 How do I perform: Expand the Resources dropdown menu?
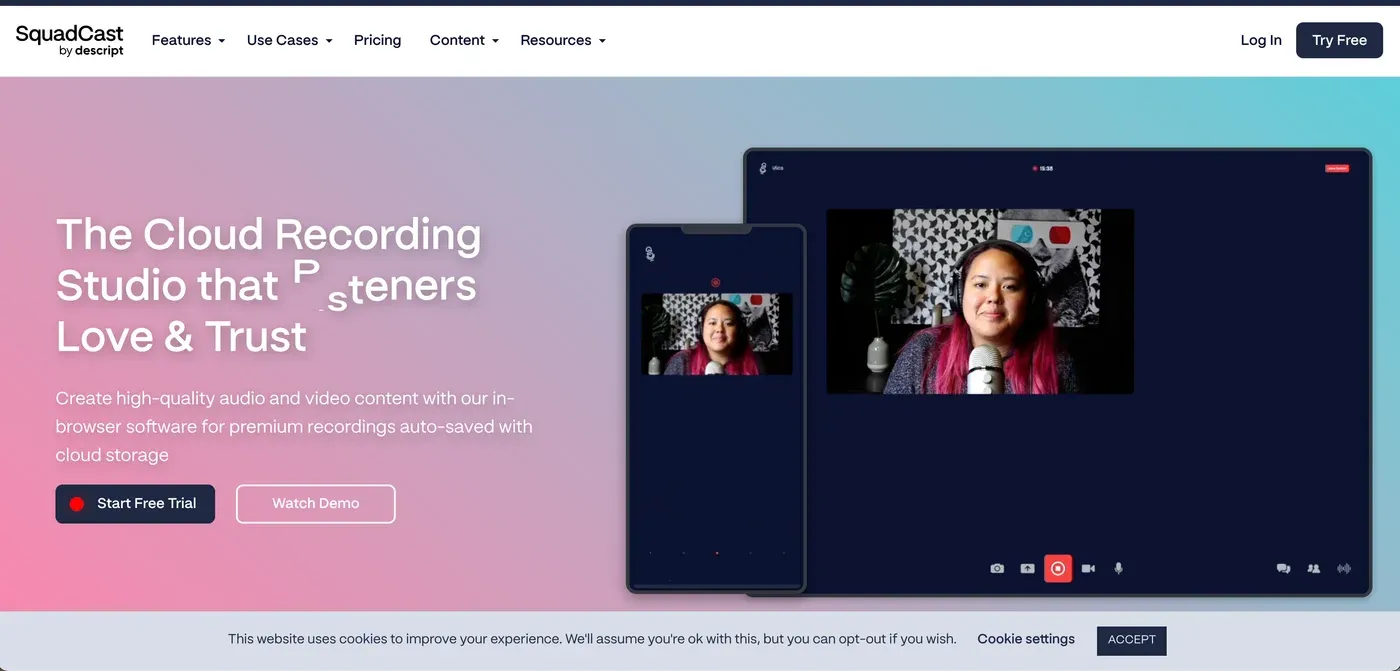pyautogui.click(x=563, y=40)
